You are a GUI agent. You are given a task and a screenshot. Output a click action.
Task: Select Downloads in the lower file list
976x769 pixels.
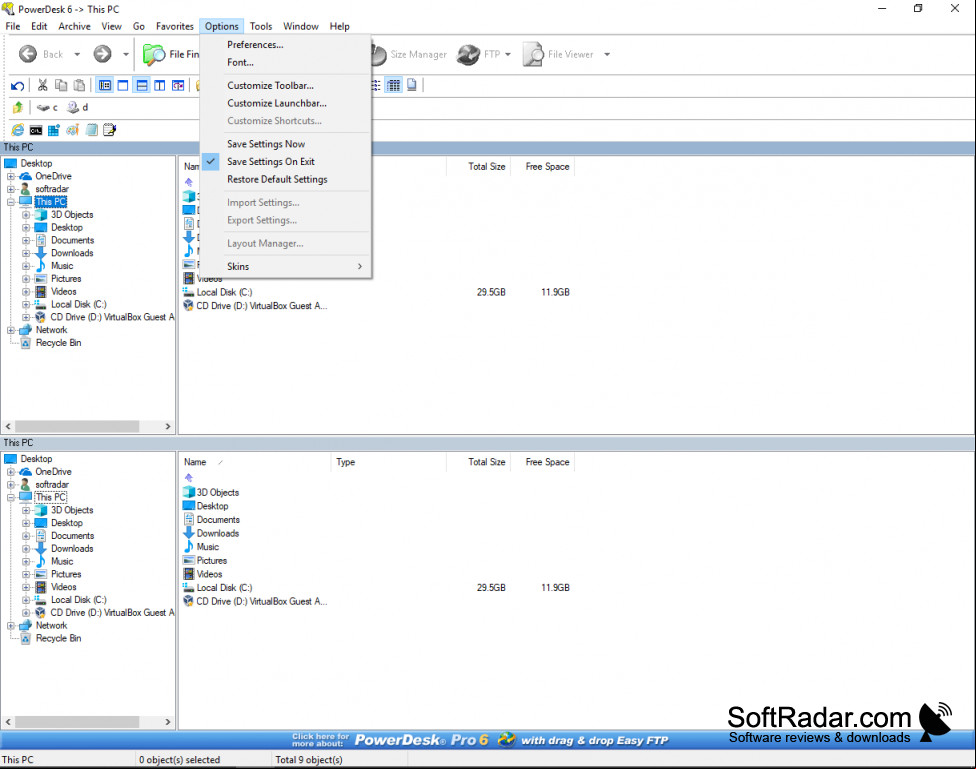[218, 533]
